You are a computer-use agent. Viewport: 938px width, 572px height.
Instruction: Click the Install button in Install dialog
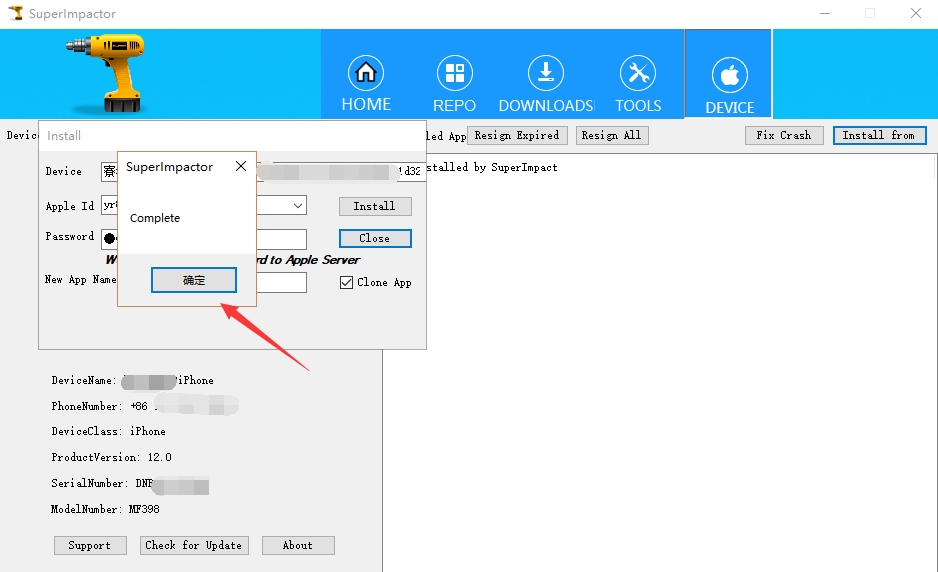coord(375,206)
